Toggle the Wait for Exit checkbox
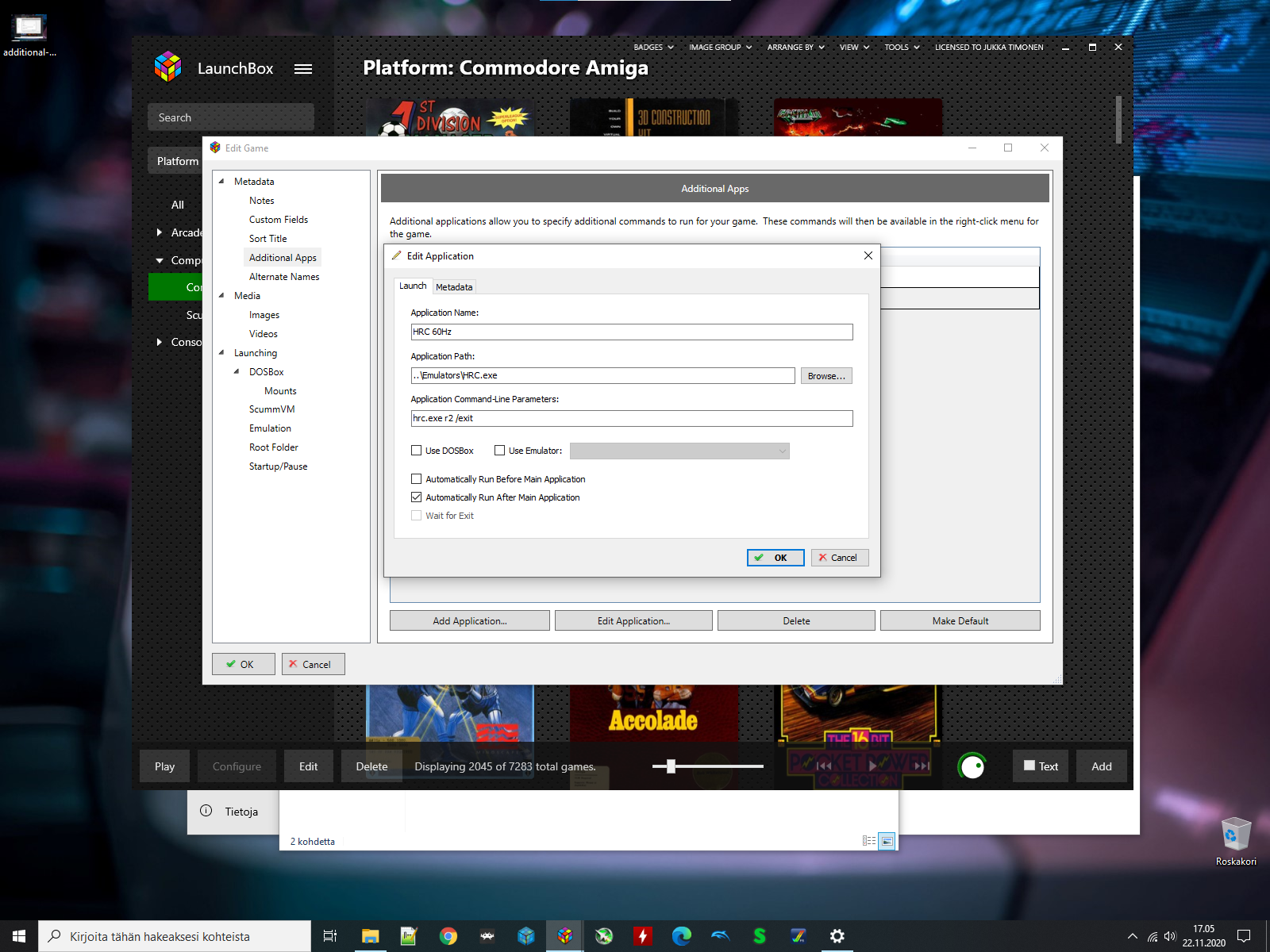Viewport: 1270px width, 952px height. (416, 516)
